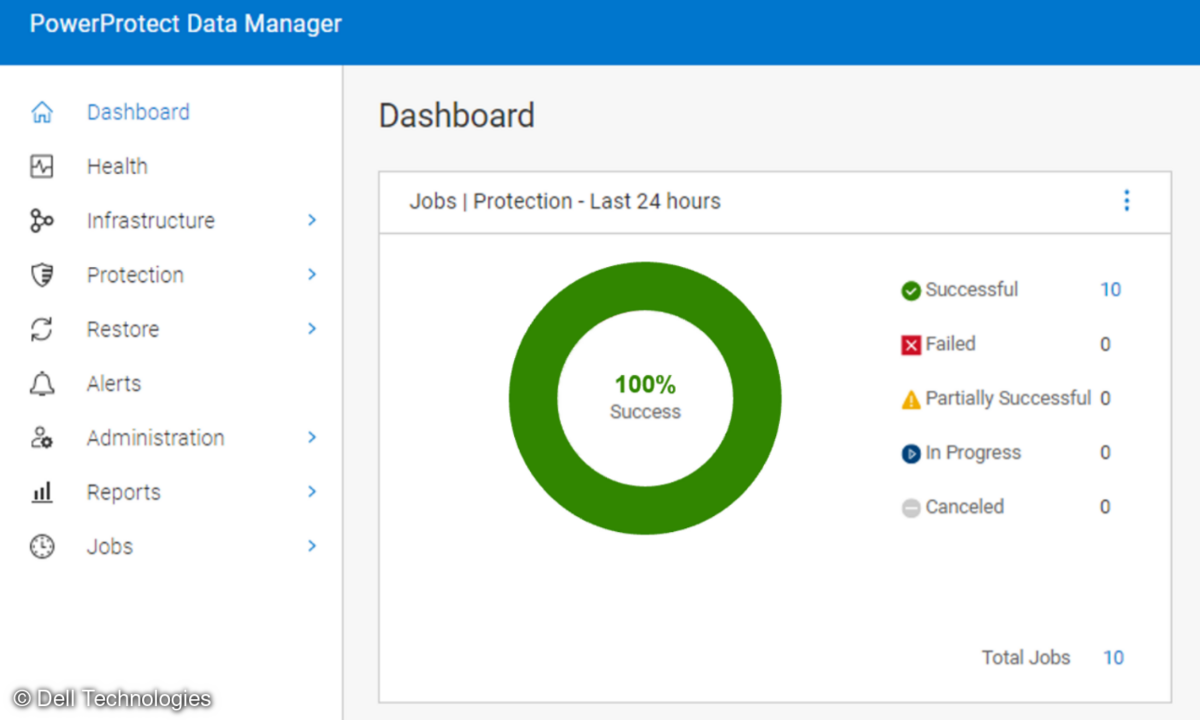This screenshot has width=1200, height=720.
Task: Expand the Administration menu chevron
Action: pyautogui.click(x=312, y=437)
